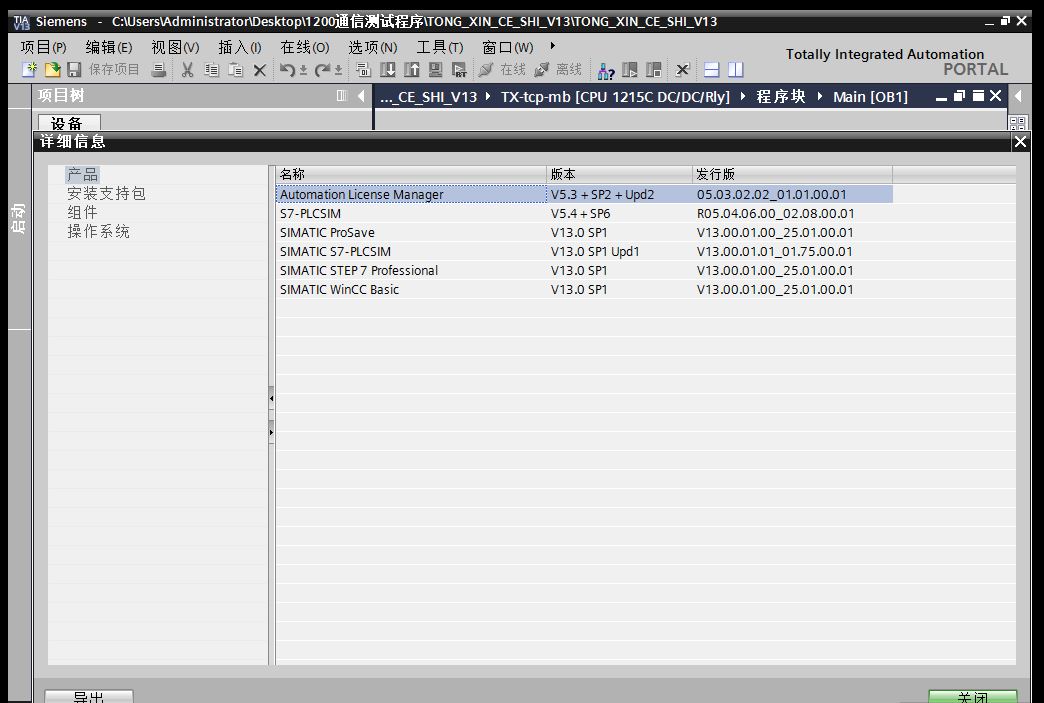Image resolution: width=1044 pixels, height=703 pixels.
Task: Click the Start CPU icon
Action: [x=630, y=69]
